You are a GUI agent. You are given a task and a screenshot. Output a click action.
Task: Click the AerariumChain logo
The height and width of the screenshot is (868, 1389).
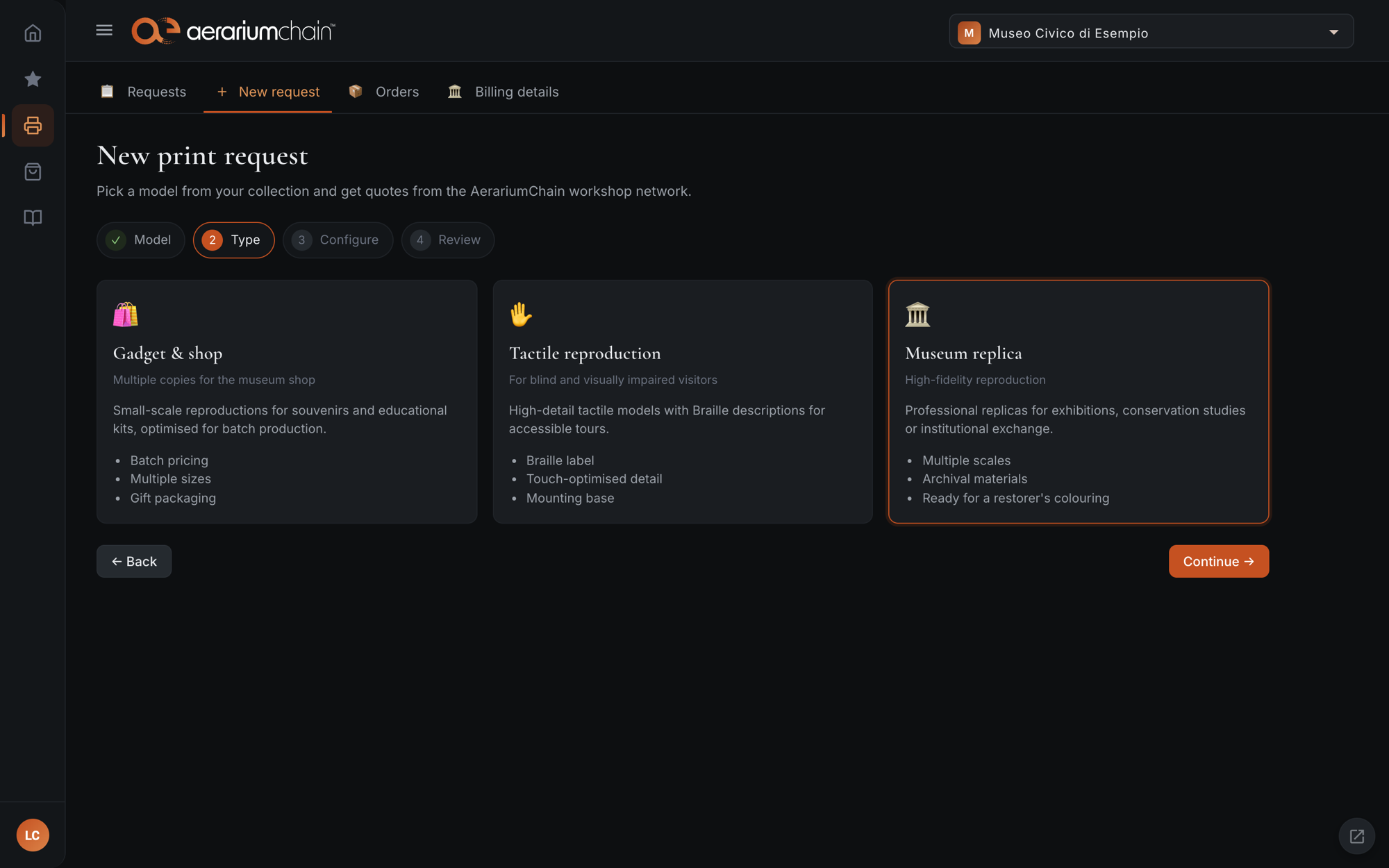(233, 31)
